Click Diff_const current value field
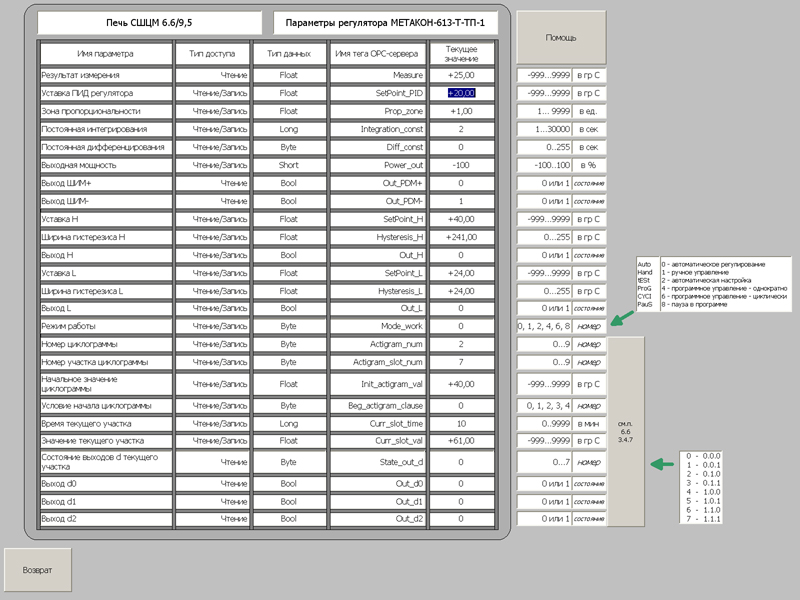 462,147
